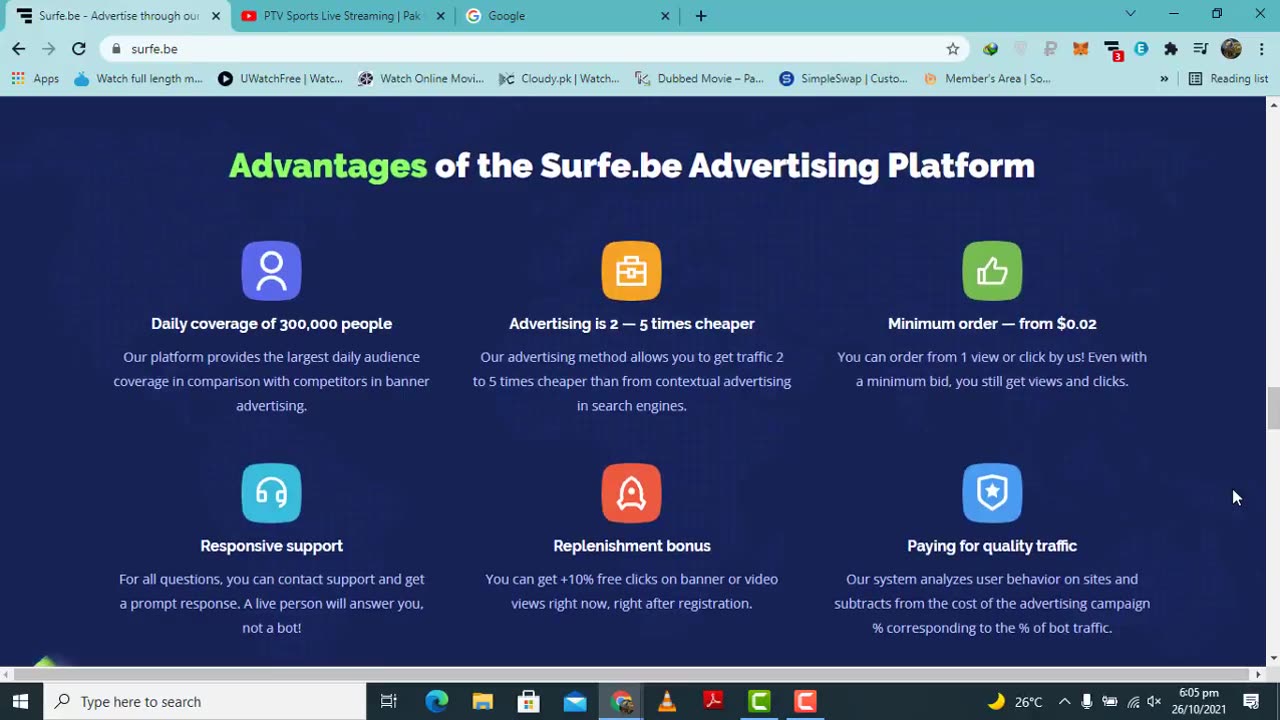The height and width of the screenshot is (720, 1280).
Task: Switch to the PTV Sports Live Streaming tab
Action: (x=342, y=15)
